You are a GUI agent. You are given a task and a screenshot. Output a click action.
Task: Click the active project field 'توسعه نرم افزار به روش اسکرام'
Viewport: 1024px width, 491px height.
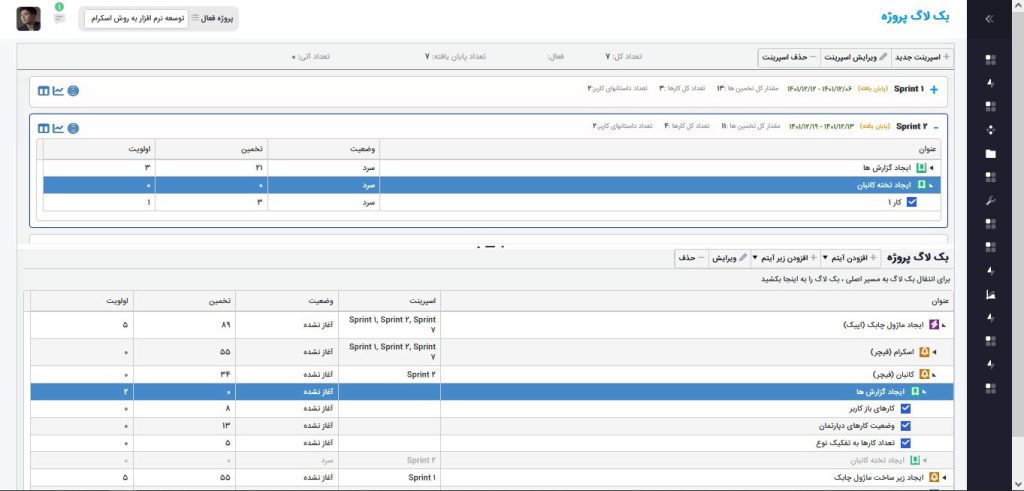136,18
